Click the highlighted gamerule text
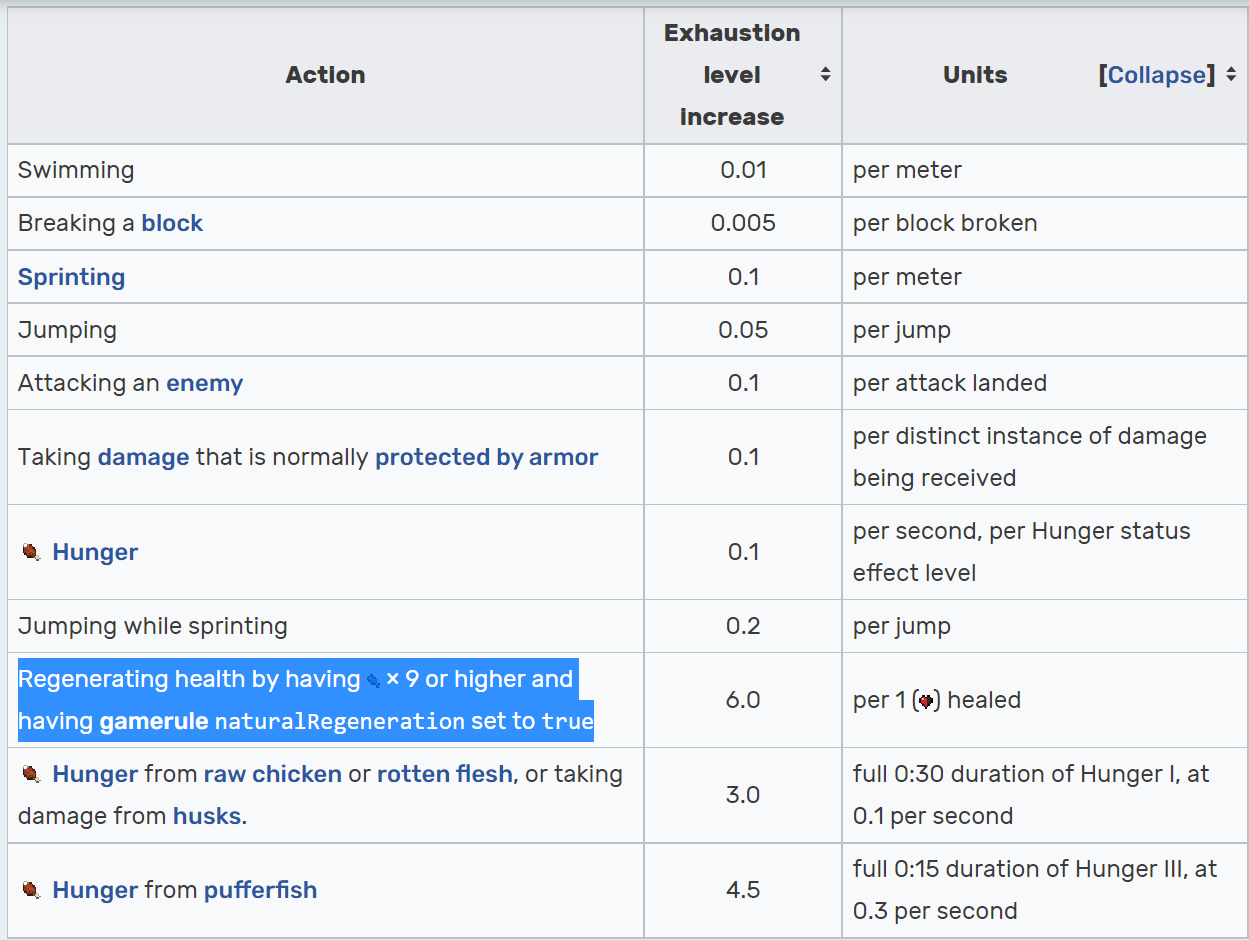This screenshot has width=1249, height=940. (x=154, y=721)
